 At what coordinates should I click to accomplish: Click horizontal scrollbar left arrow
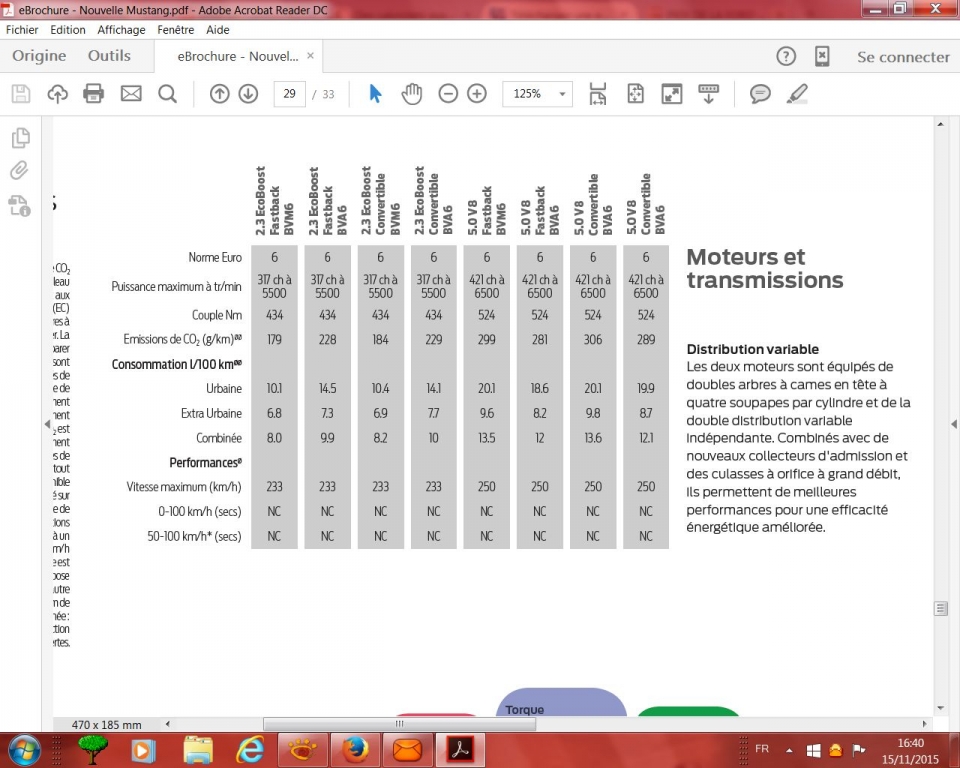[x=168, y=724]
